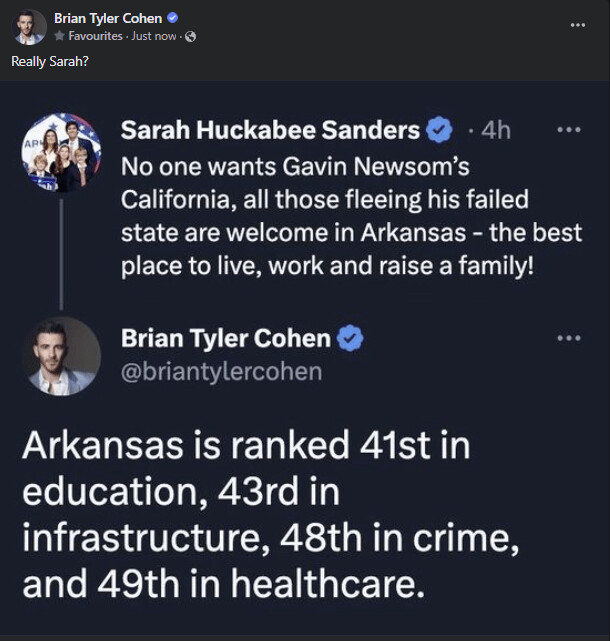Screen dimensions: 610x641
Task: Open the three-dot menu on Sarah's tweet
Action: [568, 130]
